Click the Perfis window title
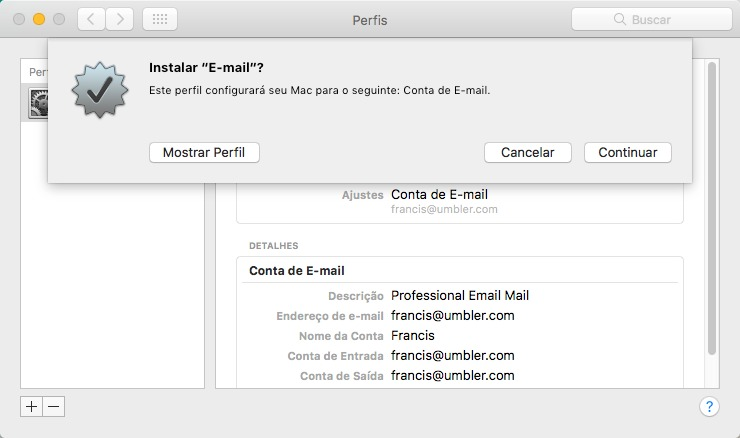Screen dimensions: 740x438 (x=370, y=20)
